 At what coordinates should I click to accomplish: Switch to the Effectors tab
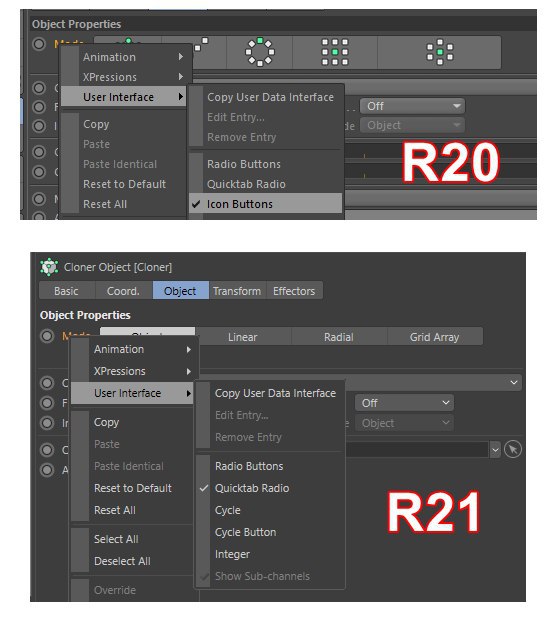pyautogui.click(x=294, y=291)
